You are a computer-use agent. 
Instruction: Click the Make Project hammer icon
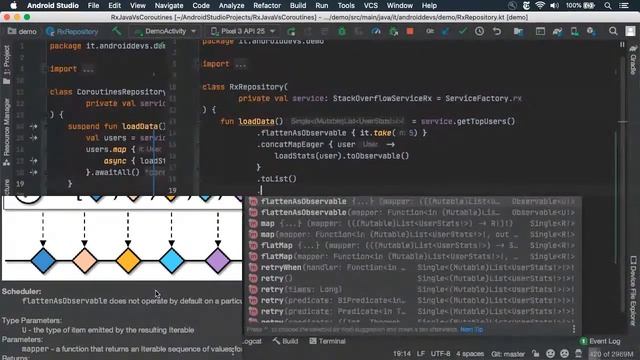click(117, 31)
